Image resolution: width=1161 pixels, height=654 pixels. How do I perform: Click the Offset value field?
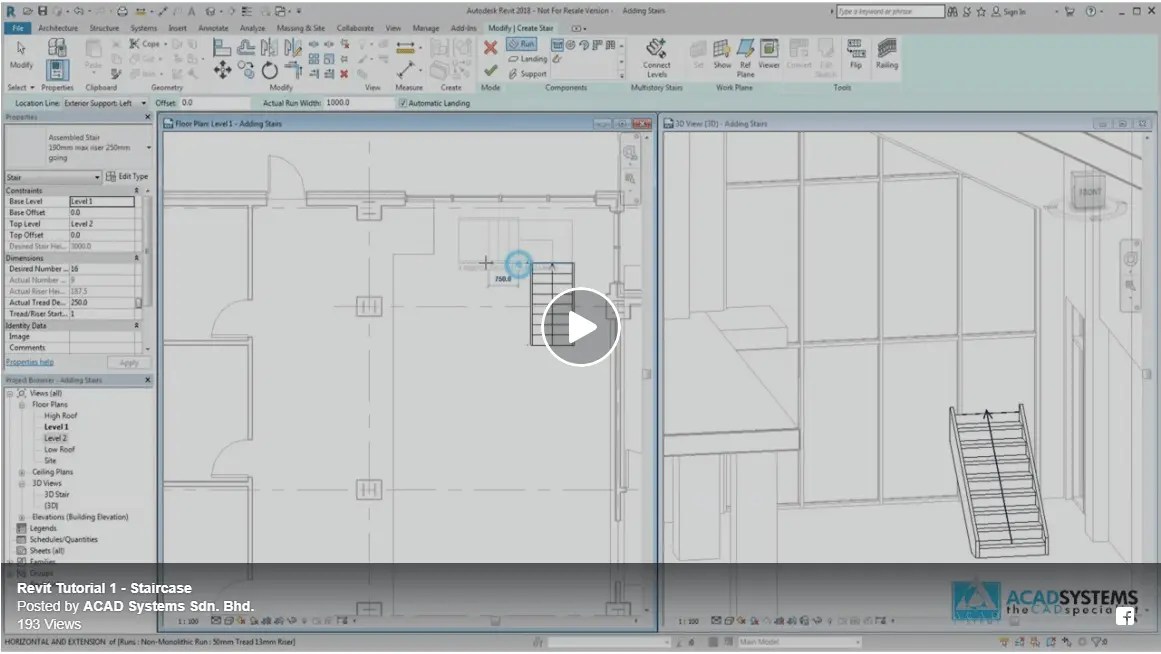(x=215, y=104)
